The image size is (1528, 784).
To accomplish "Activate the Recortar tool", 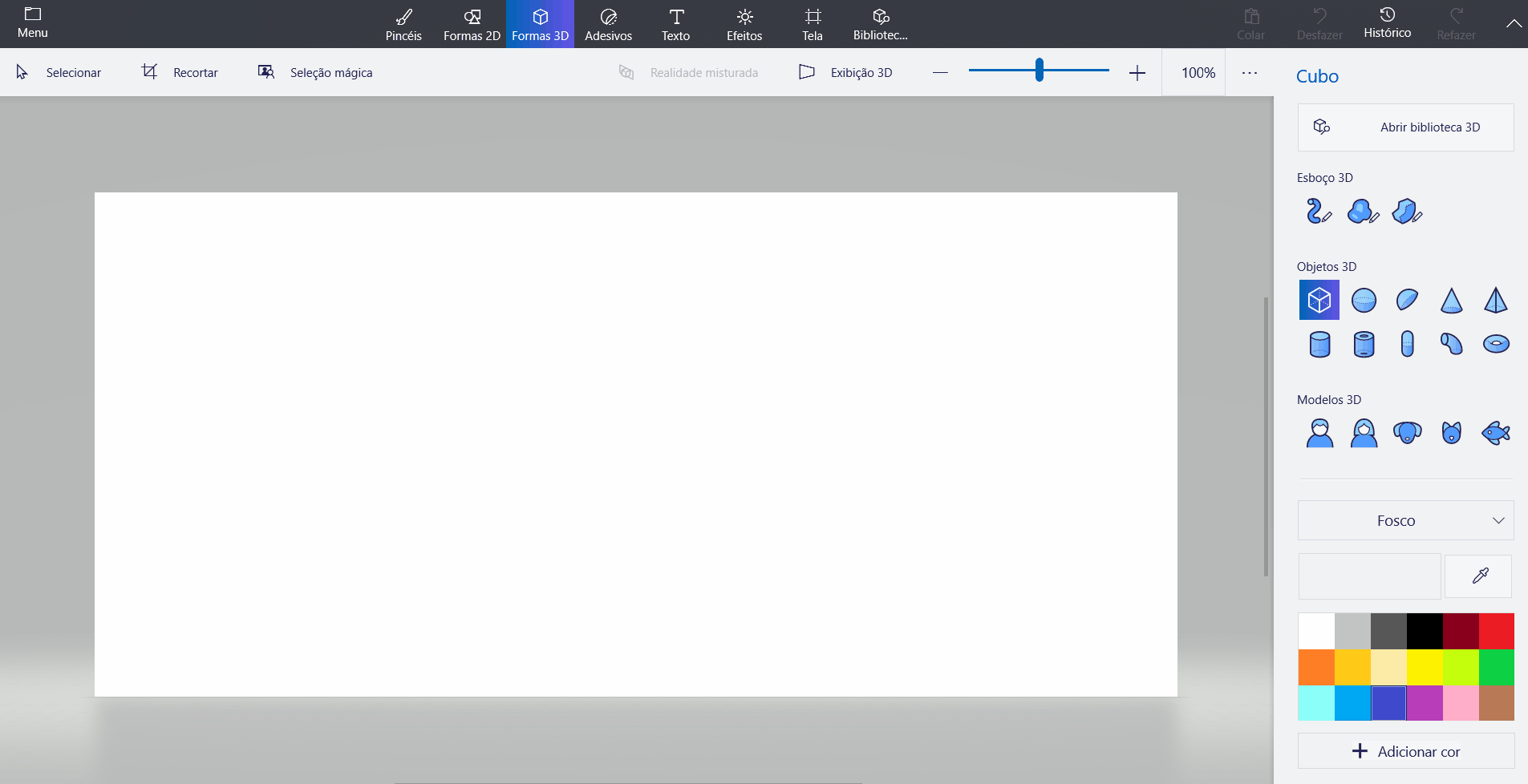I will 180,73.
